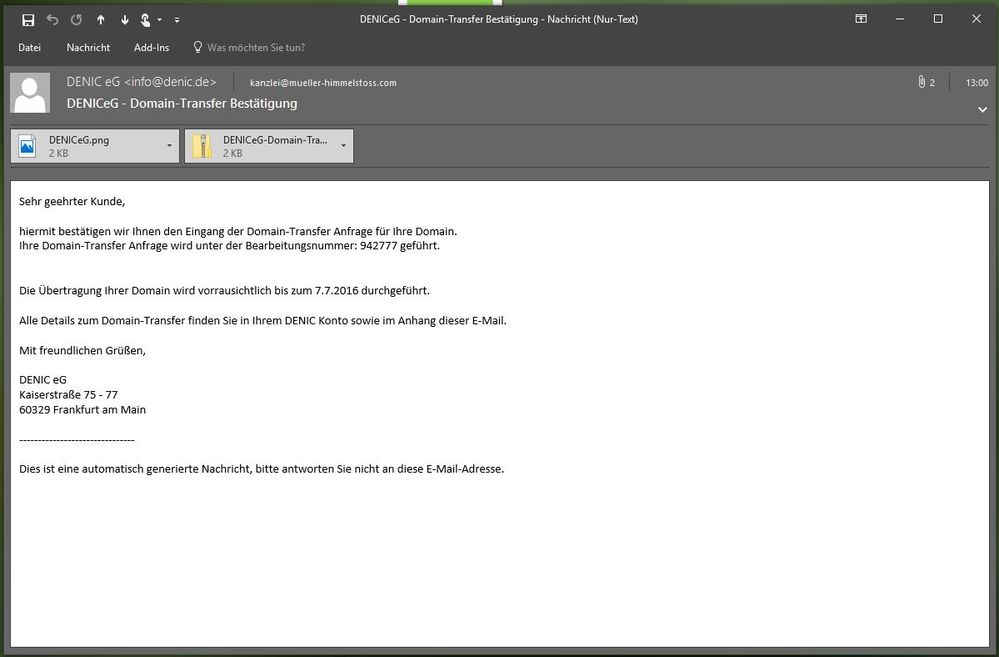The height and width of the screenshot is (657, 999).
Task: Expand message header with chevron
Action: [982, 110]
